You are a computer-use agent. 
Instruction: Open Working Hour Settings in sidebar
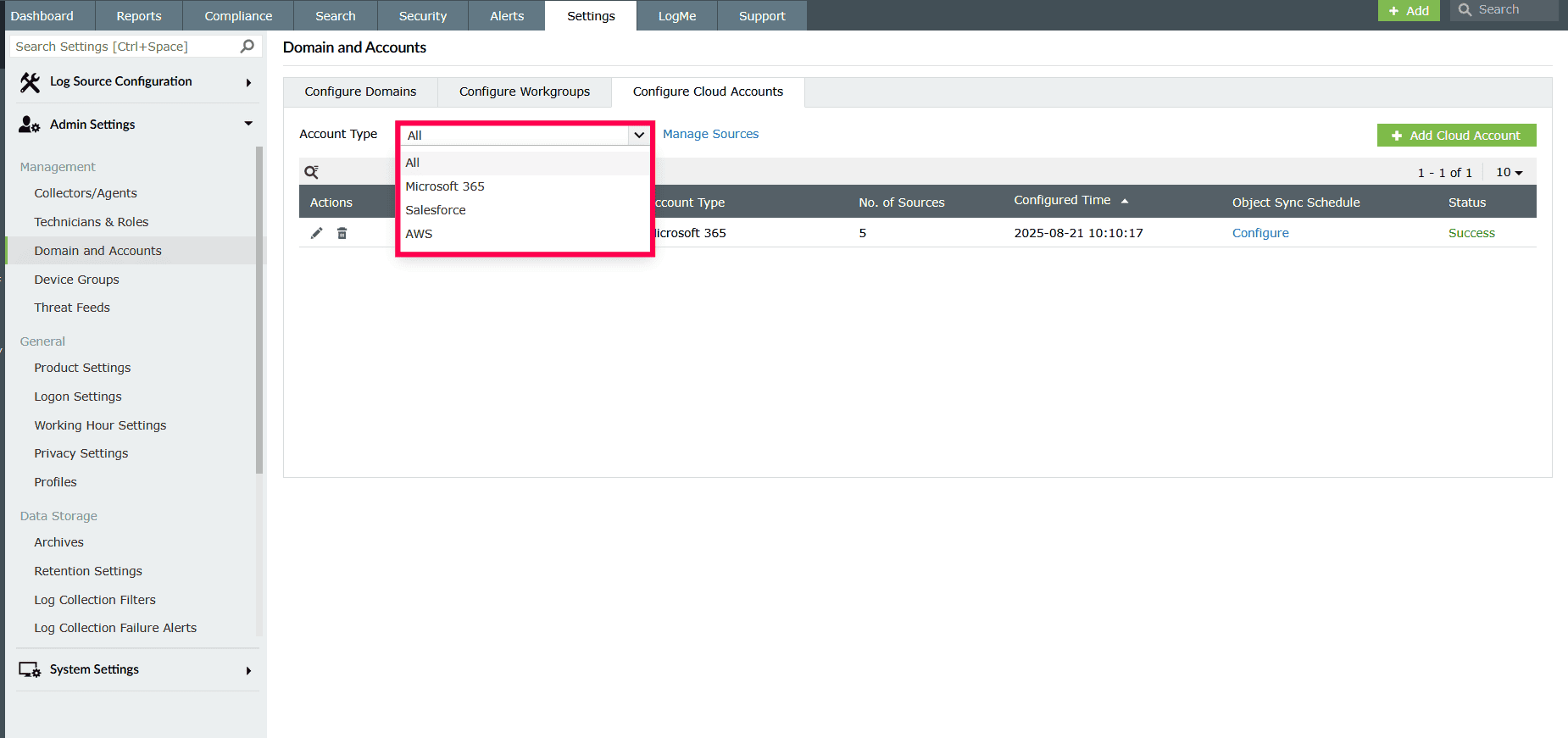point(100,425)
